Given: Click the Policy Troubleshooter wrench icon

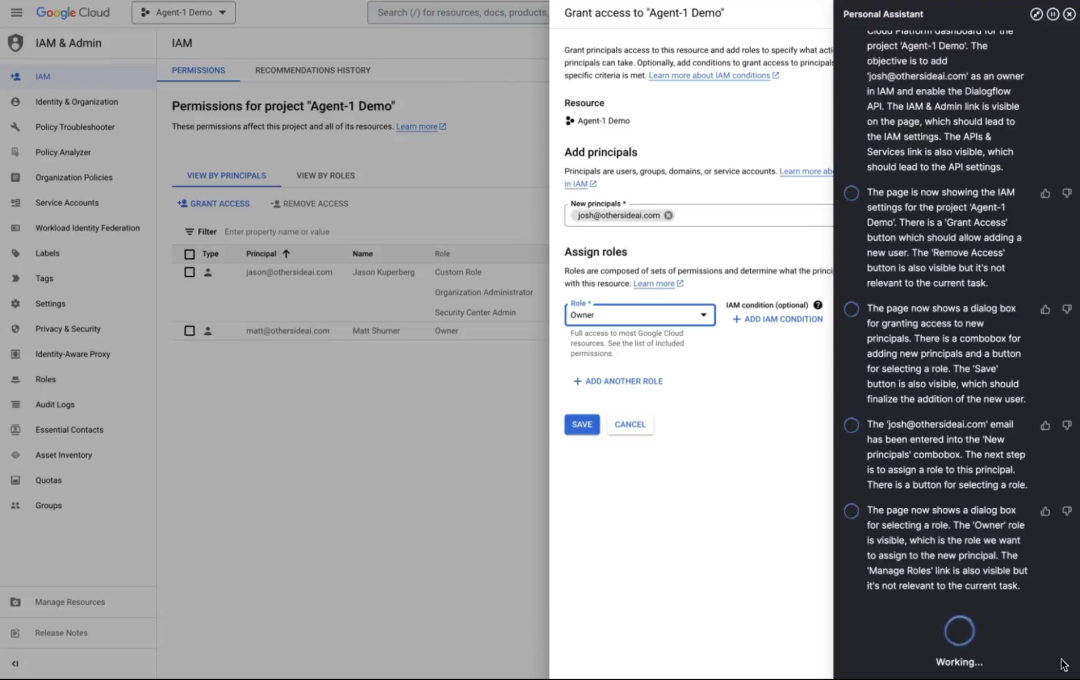Looking at the screenshot, I should [x=15, y=127].
